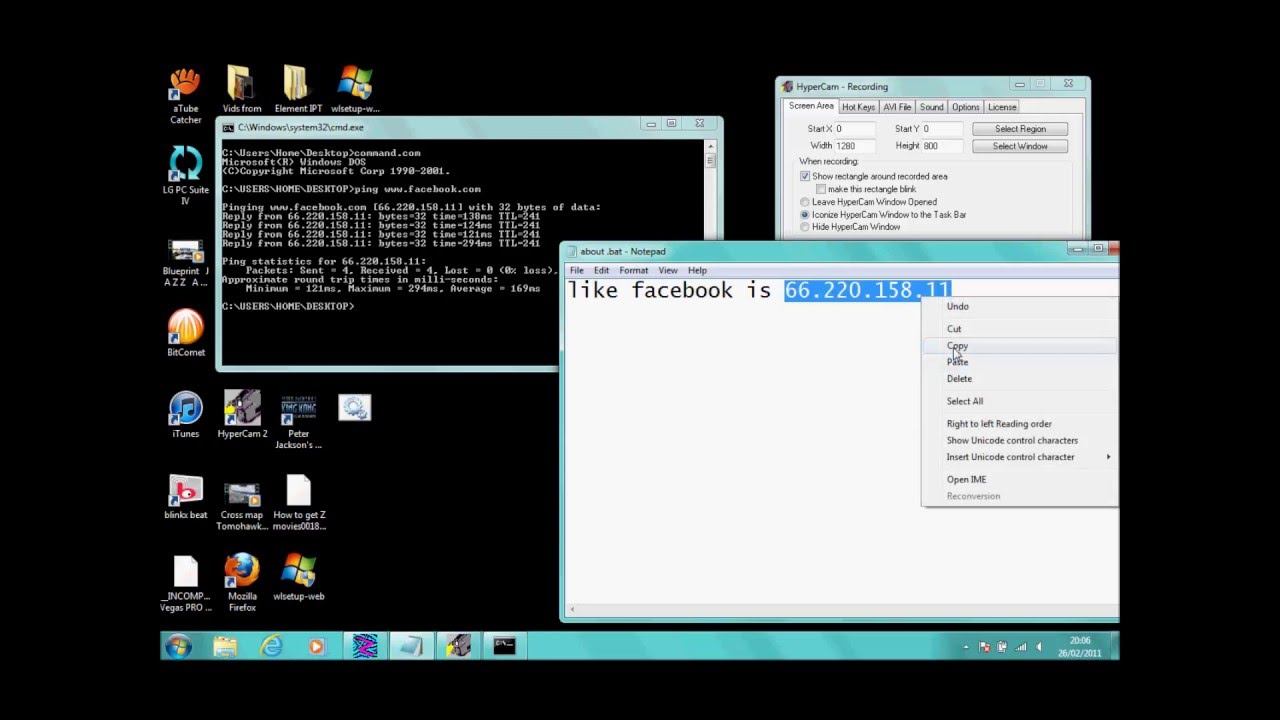Click the network signal tray icon
1280x720 pixels.
click(x=1021, y=647)
